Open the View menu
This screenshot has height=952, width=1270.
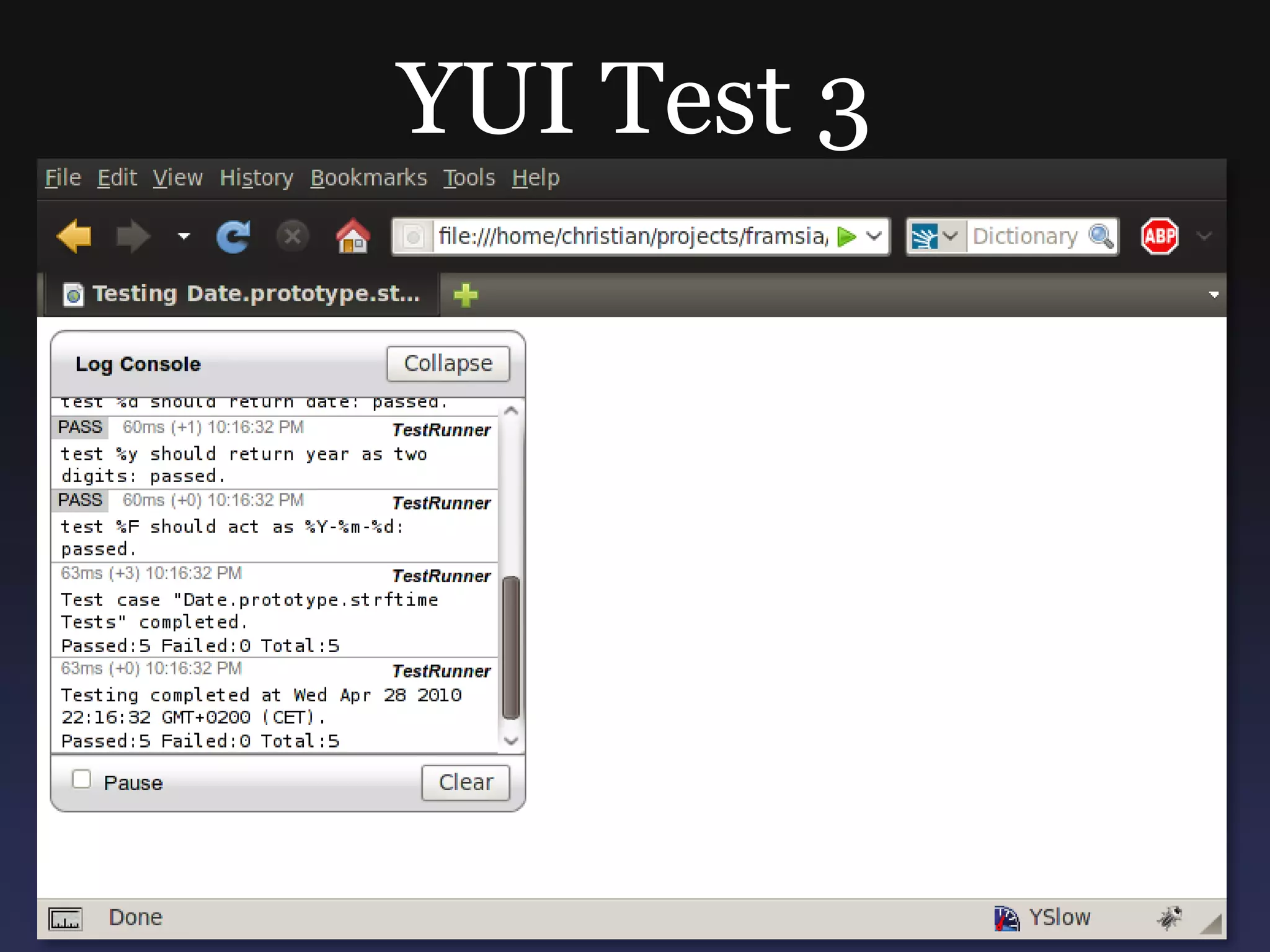[178, 178]
